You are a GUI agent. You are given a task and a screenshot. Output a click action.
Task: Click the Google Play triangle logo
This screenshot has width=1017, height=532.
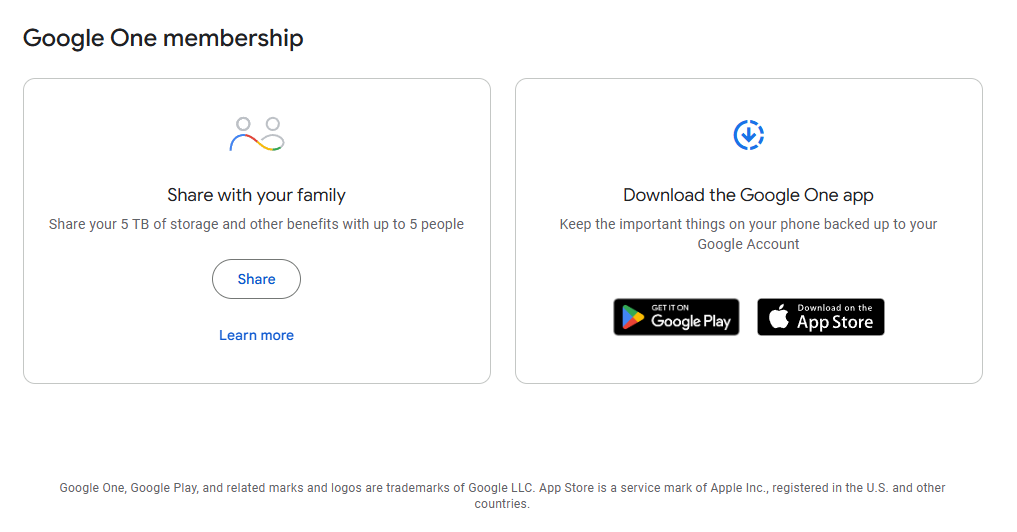632,317
